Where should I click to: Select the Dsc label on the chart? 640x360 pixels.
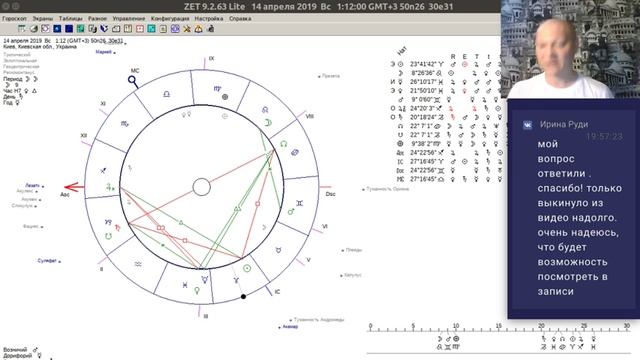point(330,194)
